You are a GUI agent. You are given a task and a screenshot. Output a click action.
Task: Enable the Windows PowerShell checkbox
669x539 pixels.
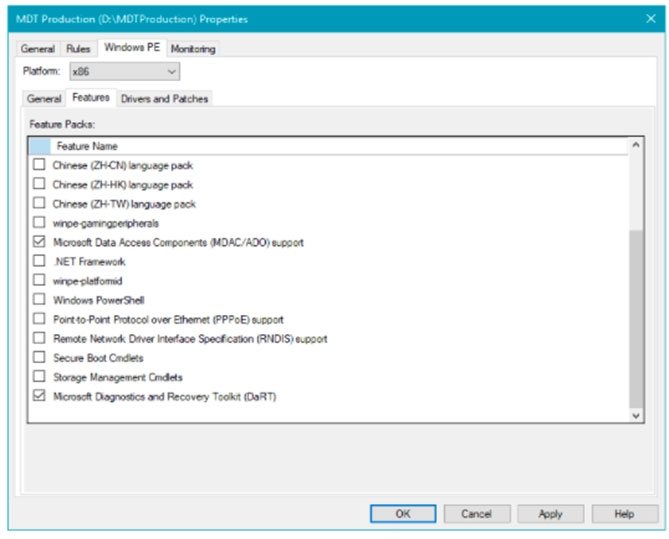(39, 299)
